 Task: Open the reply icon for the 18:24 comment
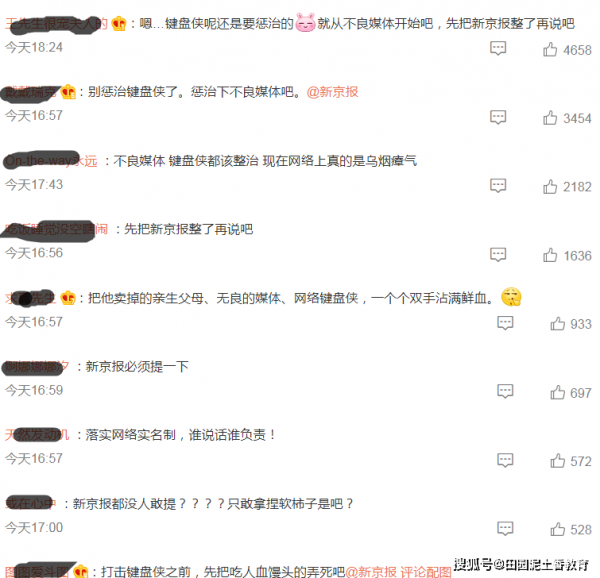point(498,49)
